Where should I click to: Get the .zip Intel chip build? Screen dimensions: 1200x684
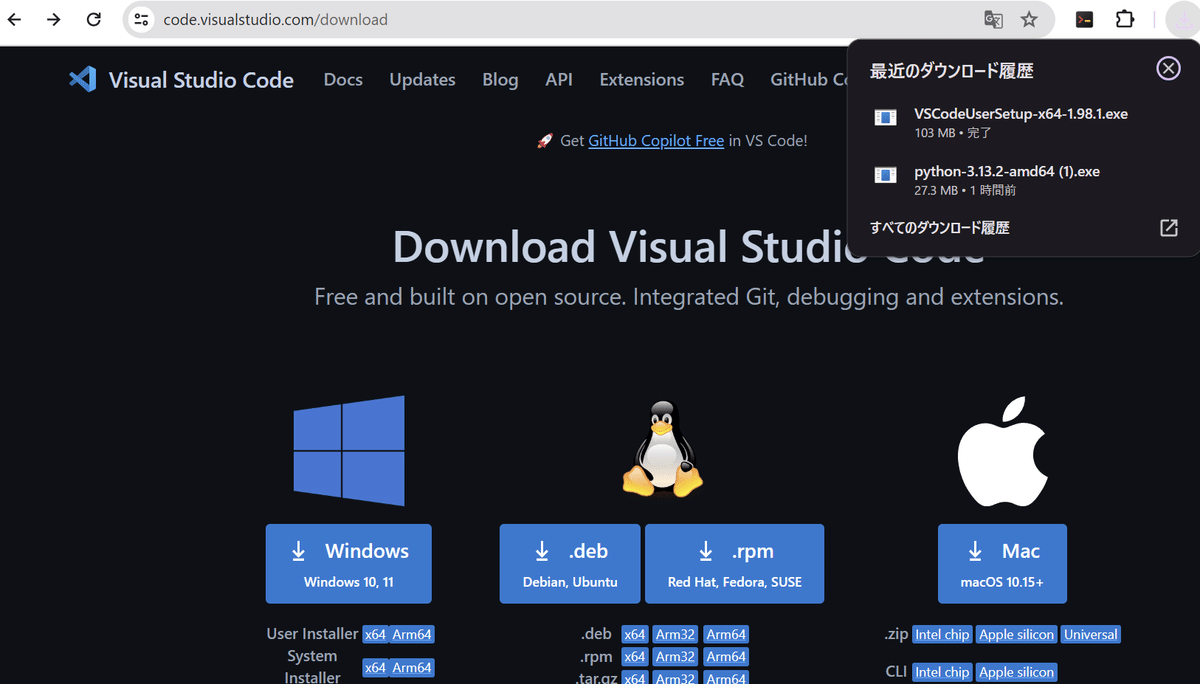942,634
